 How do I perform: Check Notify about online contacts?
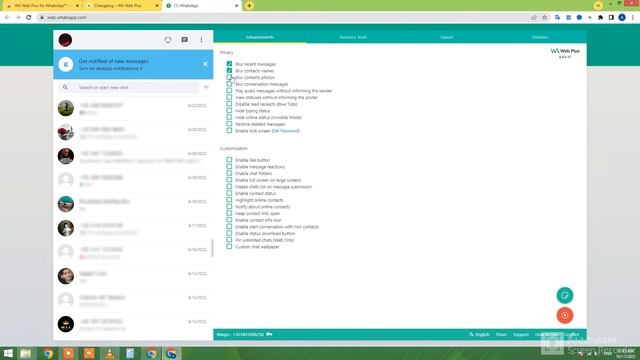(x=229, y=207)
